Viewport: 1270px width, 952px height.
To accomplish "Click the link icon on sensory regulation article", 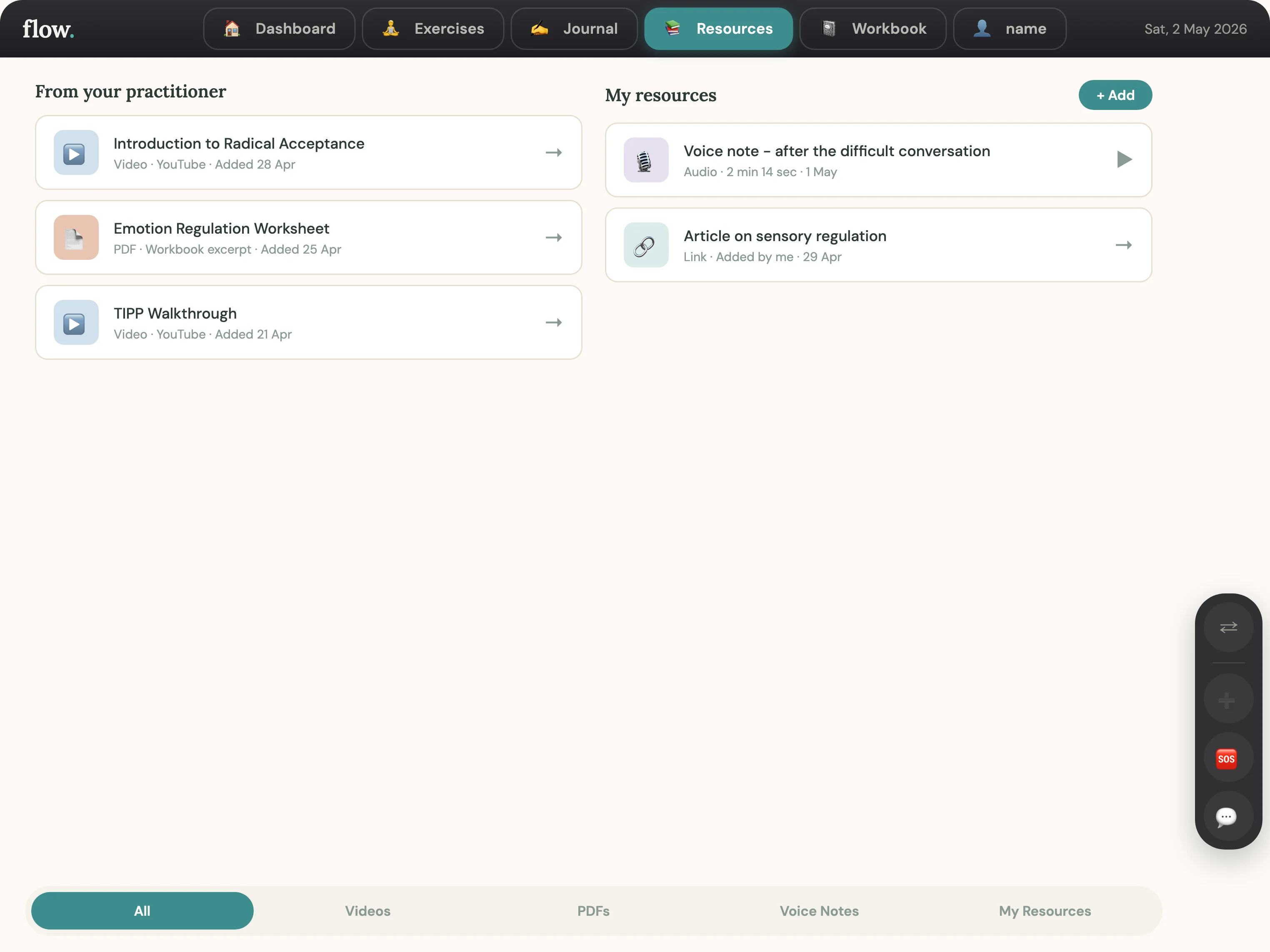I will pos(646,245).
